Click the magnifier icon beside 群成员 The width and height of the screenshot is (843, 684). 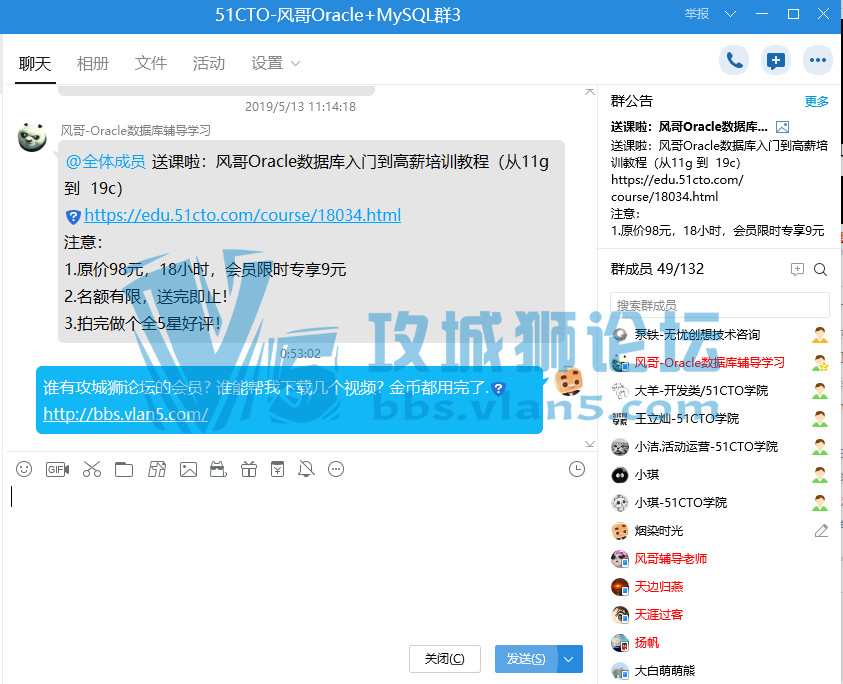click(820, 269)
